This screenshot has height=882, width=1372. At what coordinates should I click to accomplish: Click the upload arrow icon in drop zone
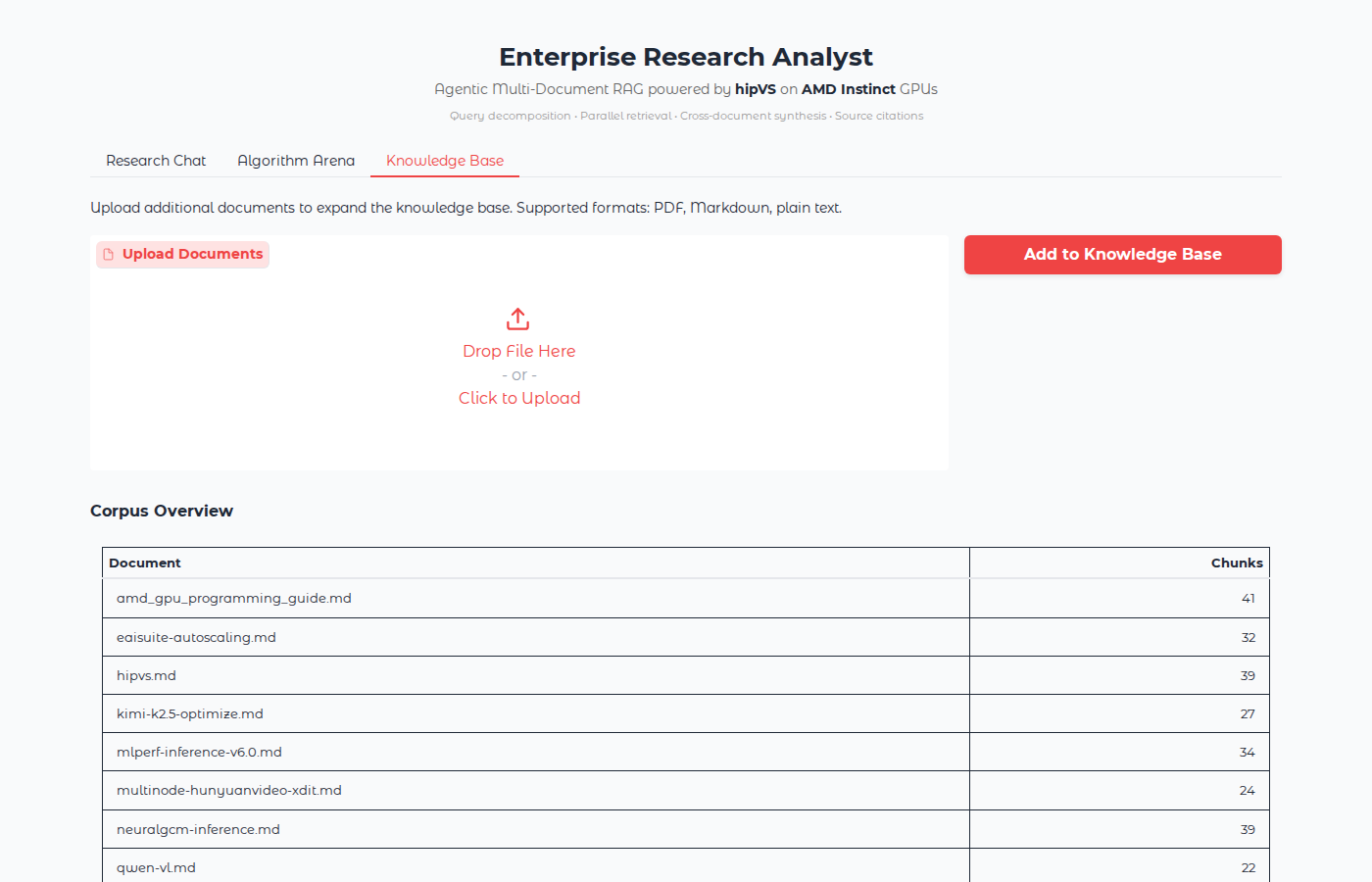518,318
